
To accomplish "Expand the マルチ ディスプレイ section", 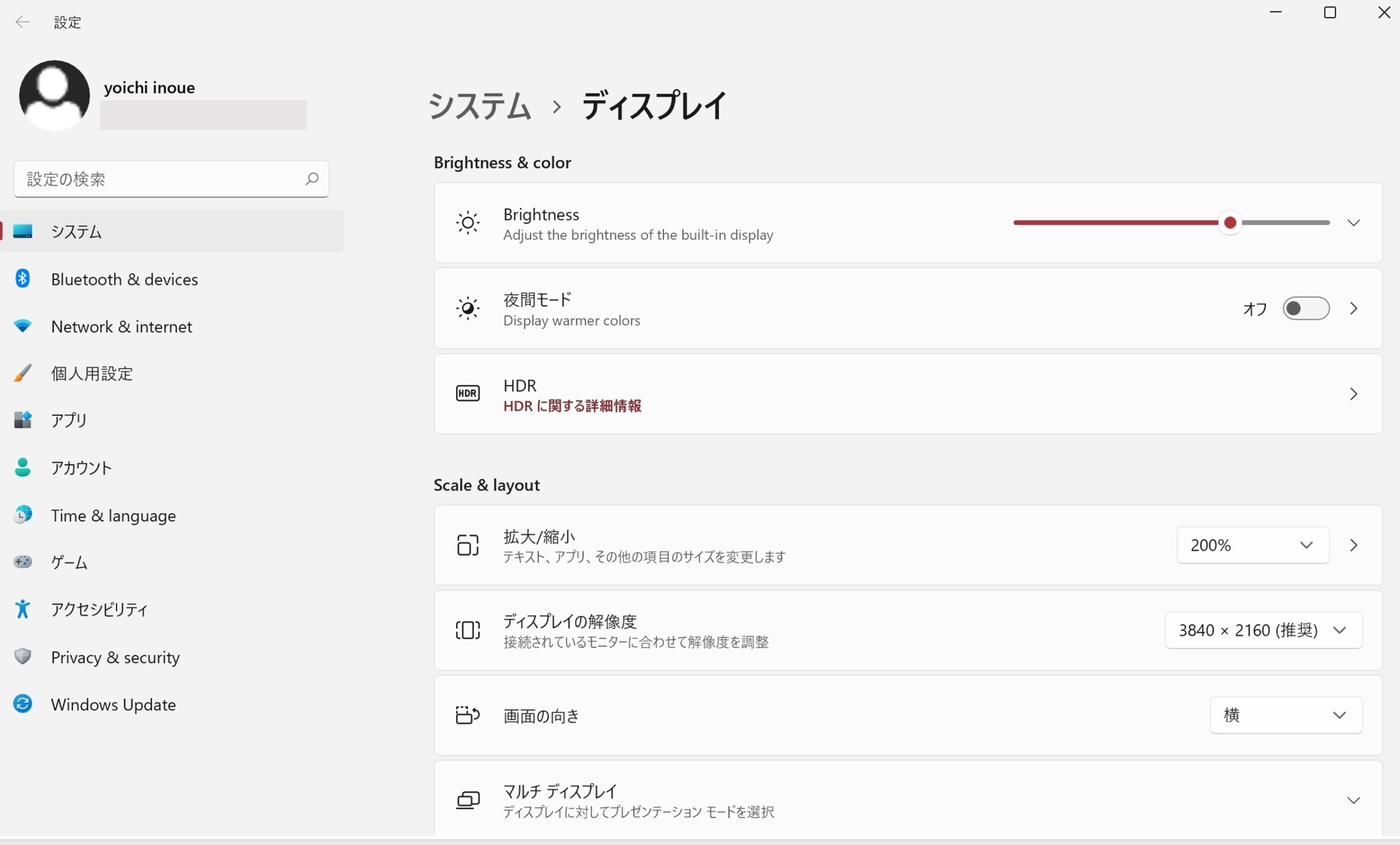I will (x=1354, y=801).
